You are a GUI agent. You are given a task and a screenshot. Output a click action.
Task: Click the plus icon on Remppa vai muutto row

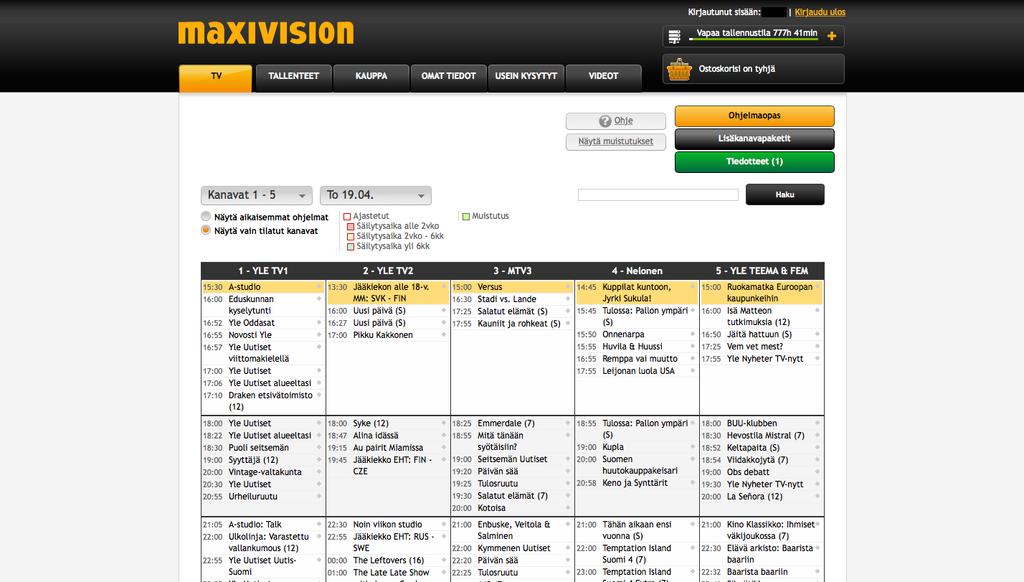(x=693, y=359)
